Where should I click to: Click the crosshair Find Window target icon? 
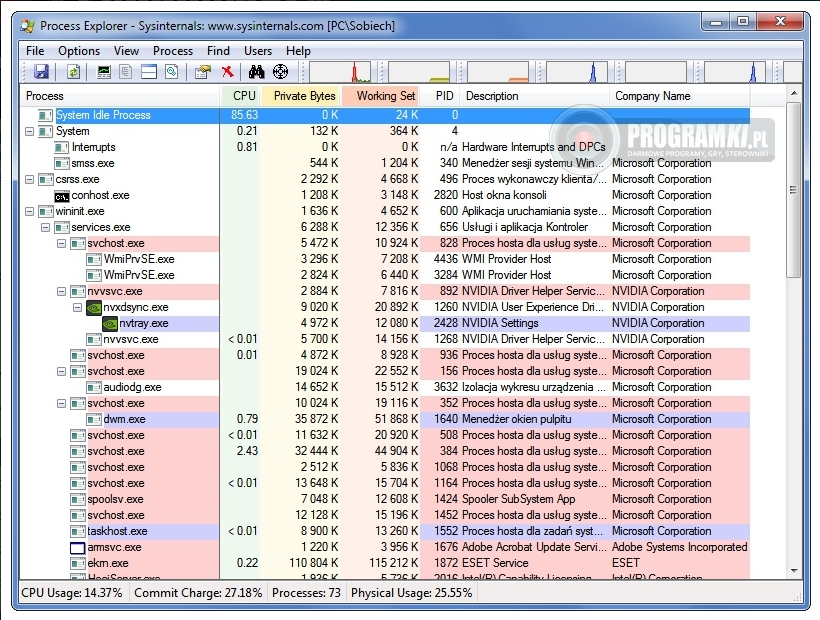(281, 72)
